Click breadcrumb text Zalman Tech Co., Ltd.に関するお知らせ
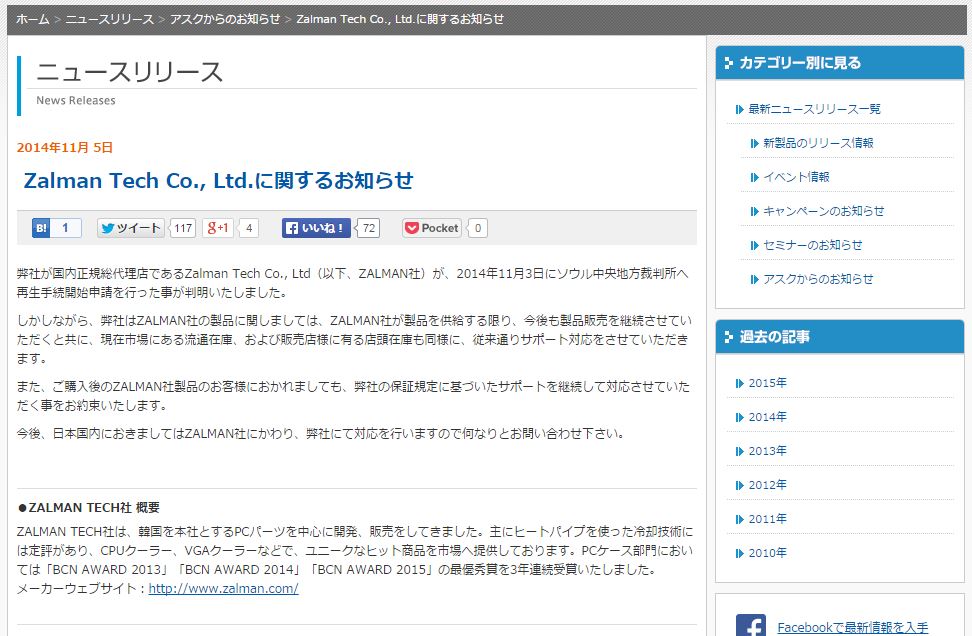 (400, 19)
